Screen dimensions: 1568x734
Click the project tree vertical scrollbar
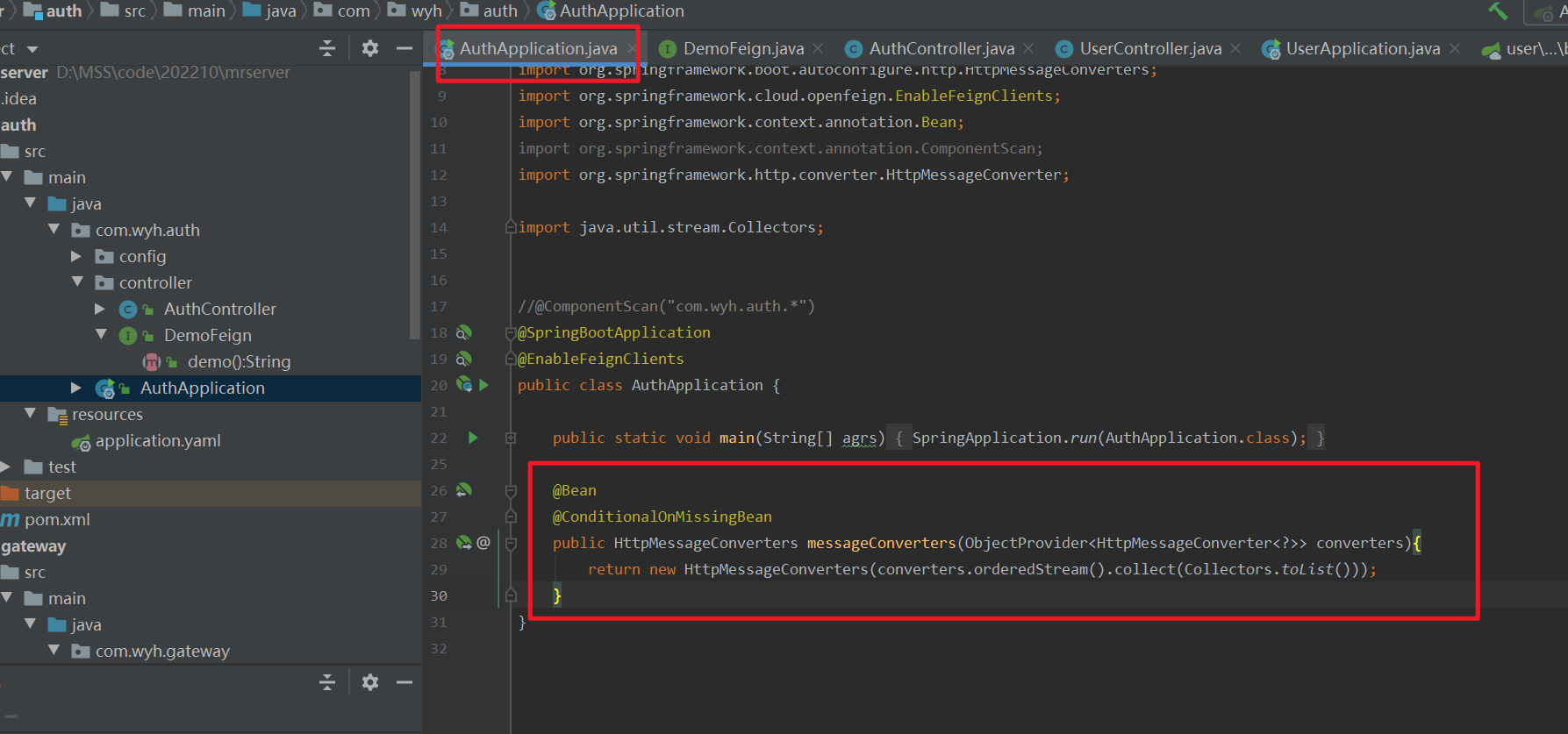coord(415,206)
